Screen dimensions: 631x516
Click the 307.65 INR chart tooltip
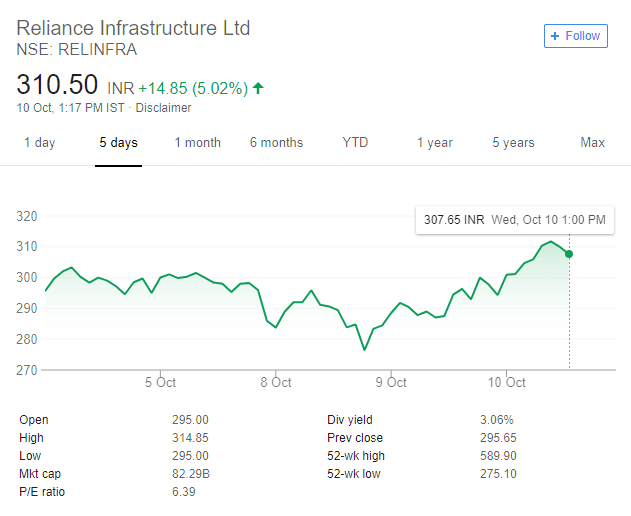[x=515, y=220]
